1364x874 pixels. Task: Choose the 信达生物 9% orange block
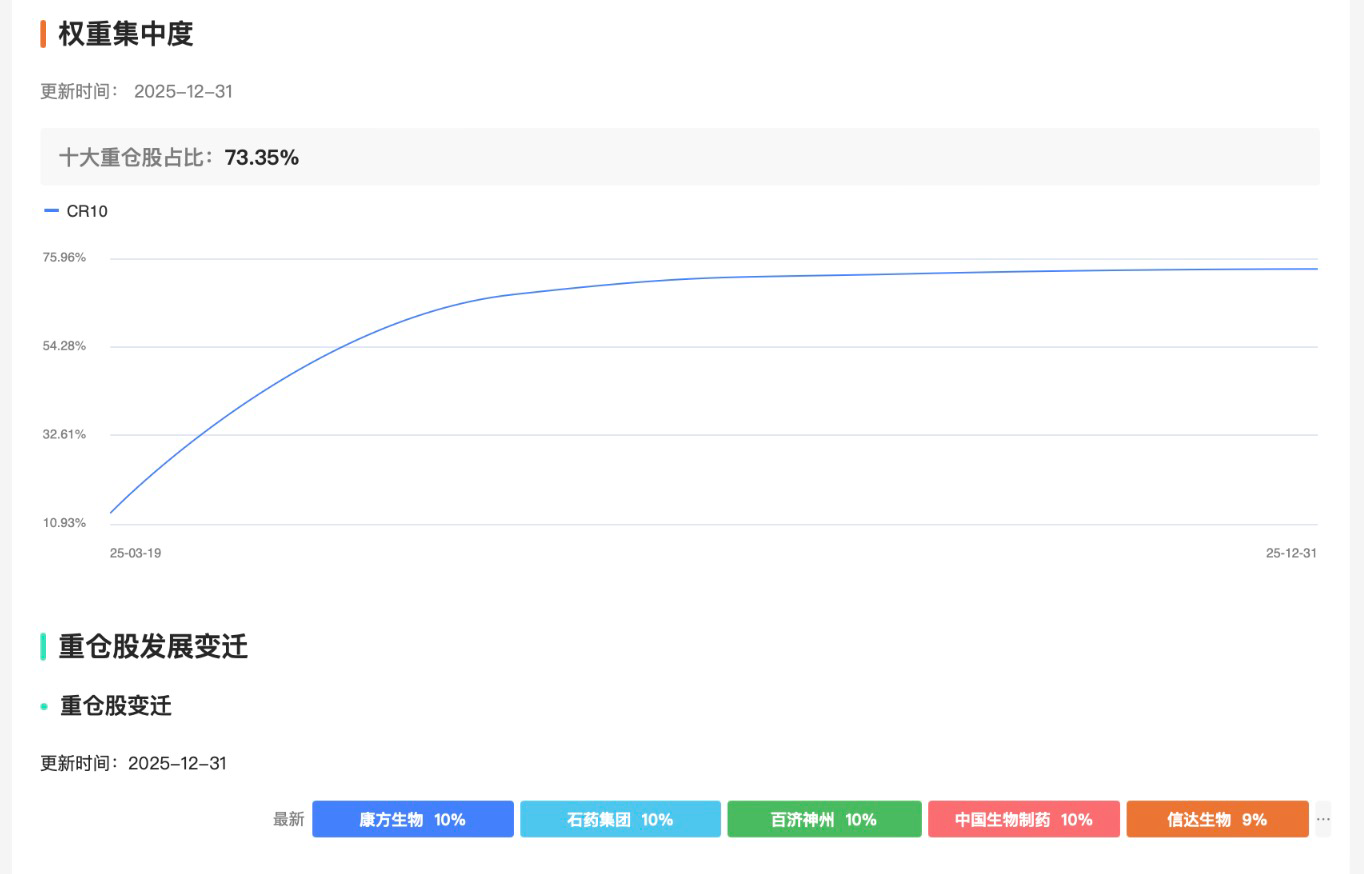point(1217,819)
